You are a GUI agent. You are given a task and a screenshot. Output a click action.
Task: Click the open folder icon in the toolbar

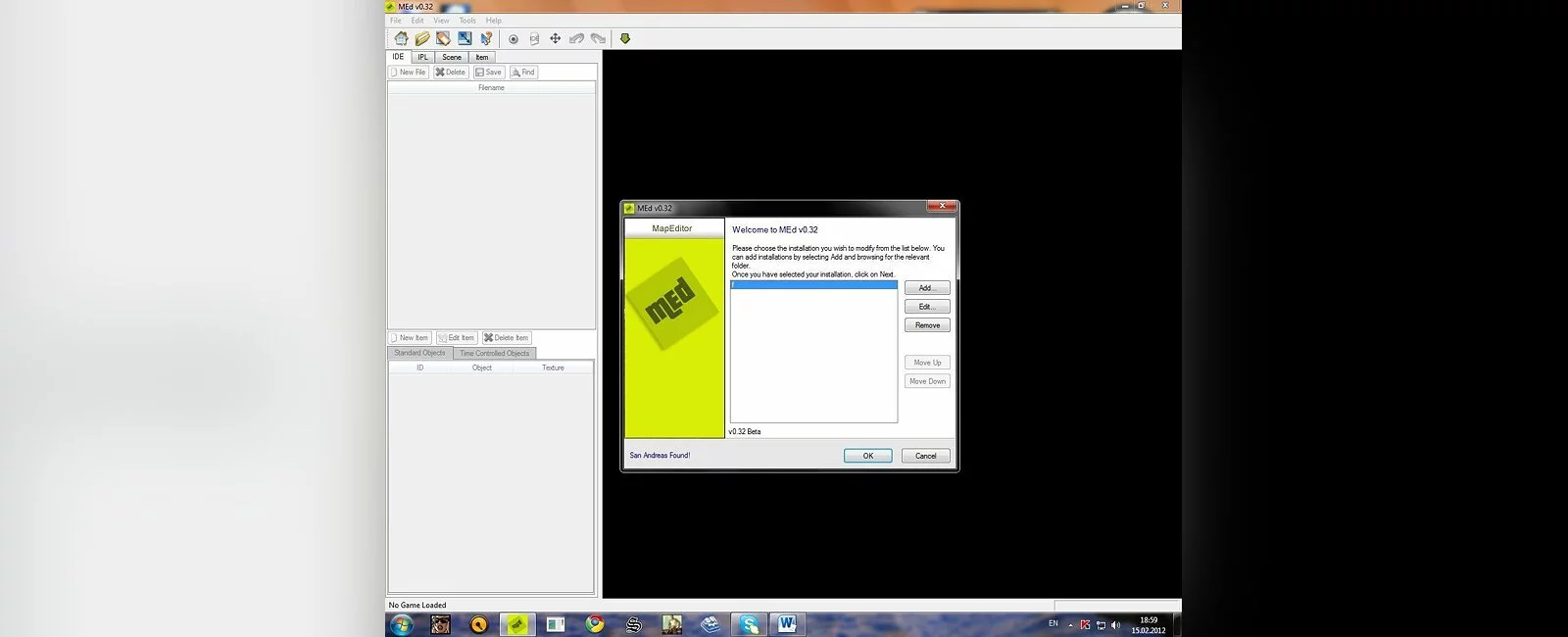click(x=422, y=38)
